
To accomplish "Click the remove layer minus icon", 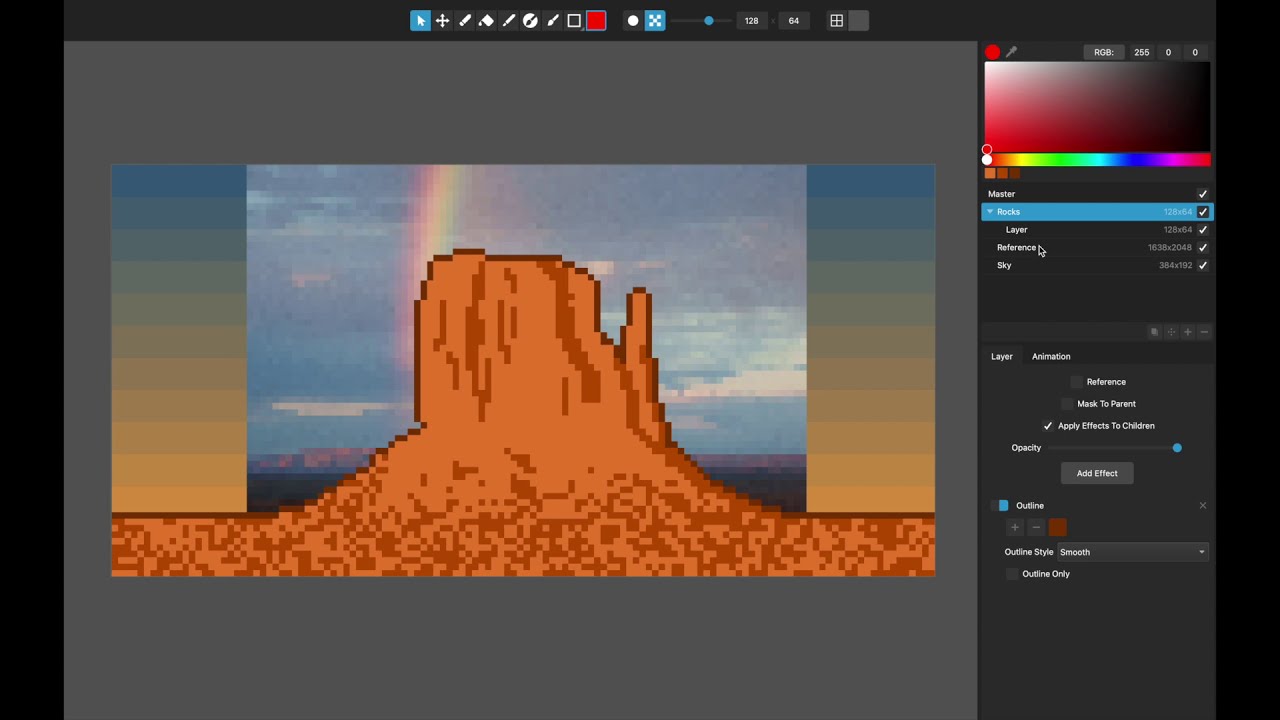I will pos(1204,332).
